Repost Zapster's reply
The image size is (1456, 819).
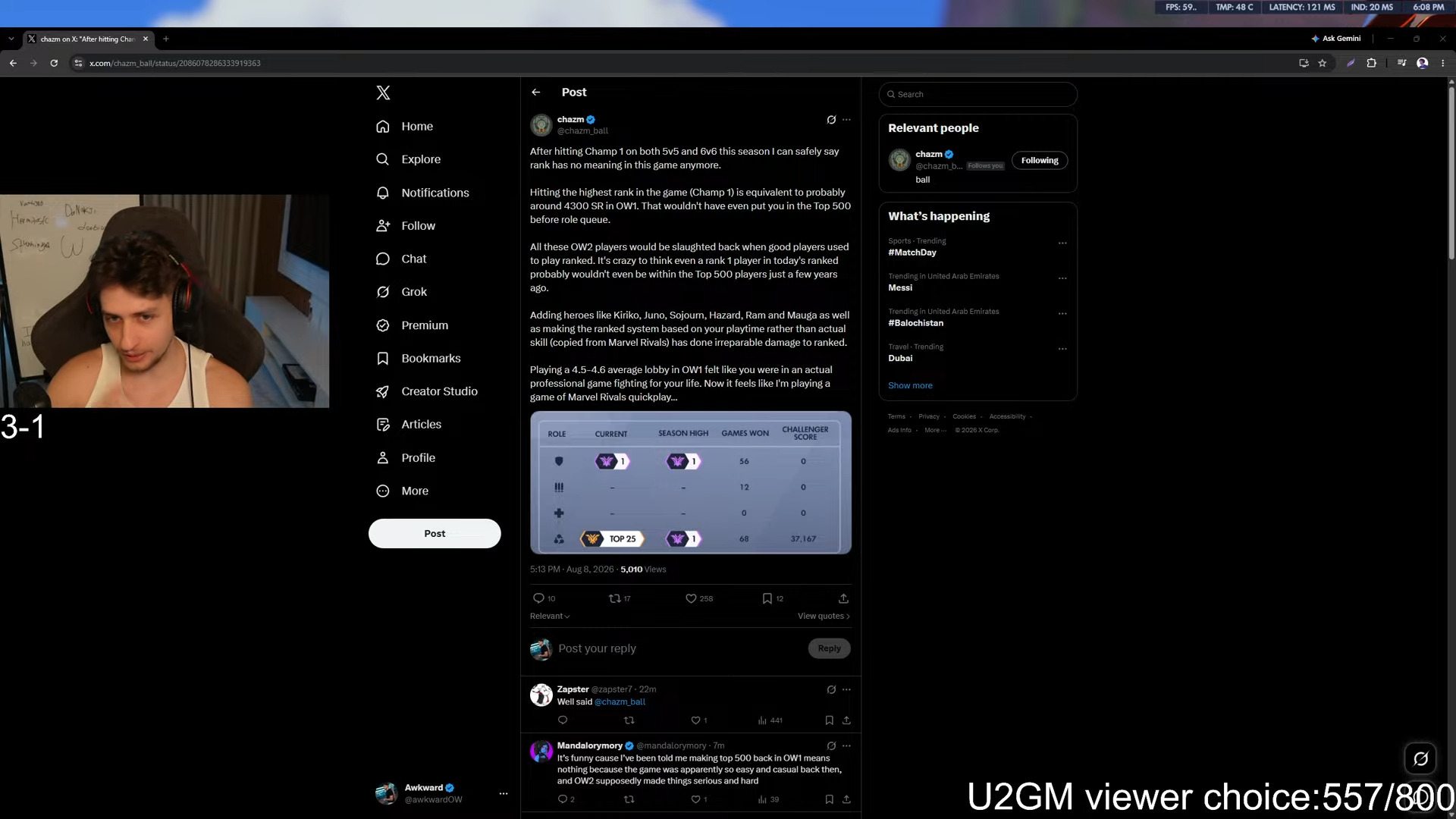(629, 720)
